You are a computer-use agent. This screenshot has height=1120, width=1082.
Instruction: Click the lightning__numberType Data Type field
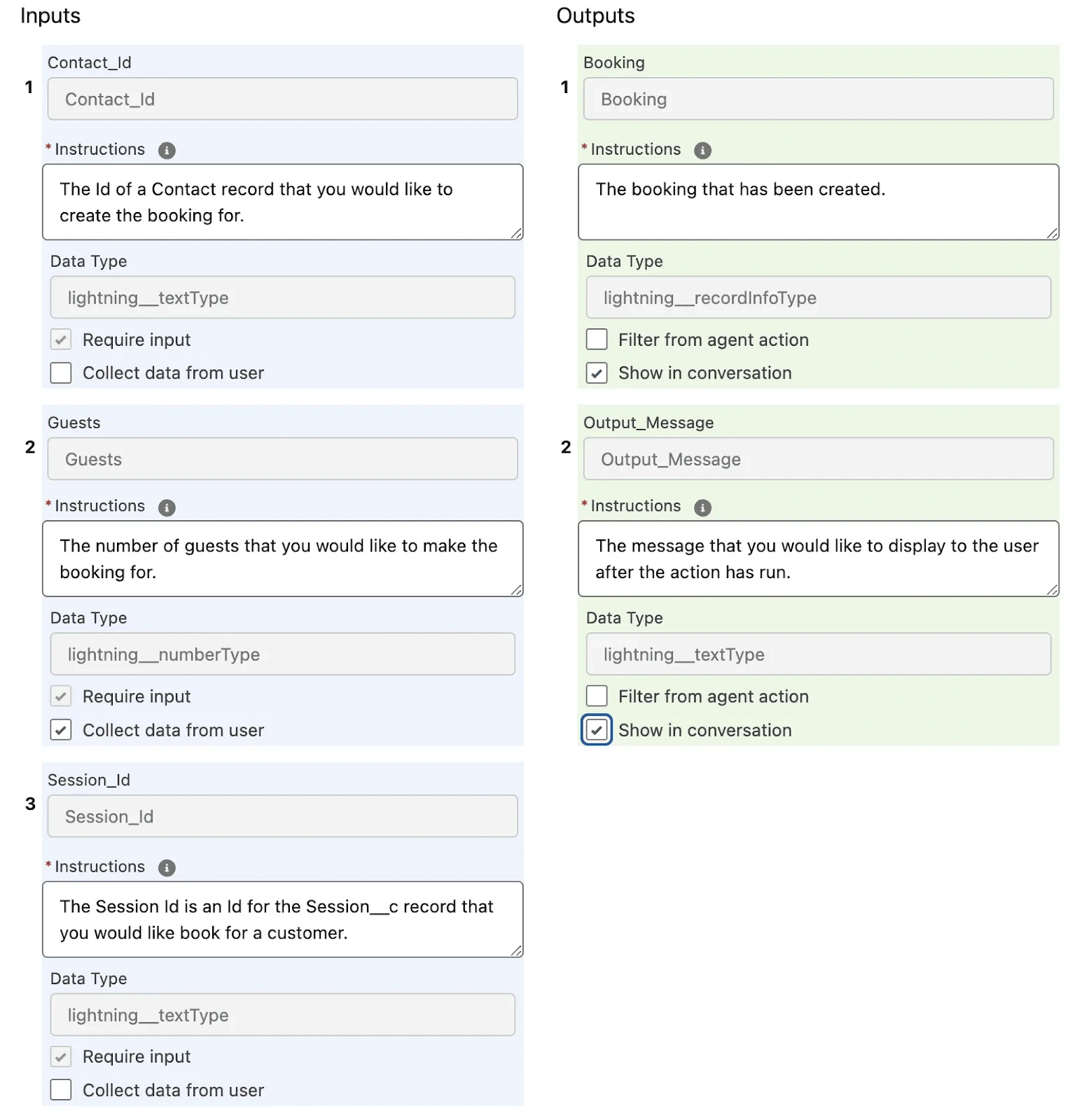(282, 654)
